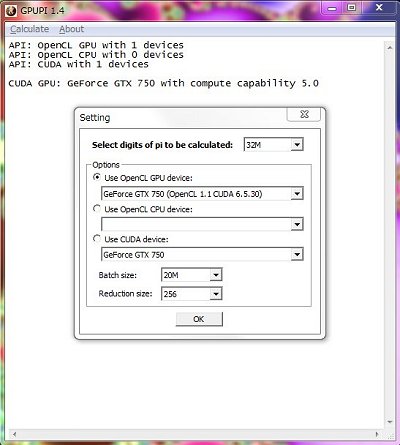
Task: Maximize the GPUPI 1.4 window
Action: tap(351, 8)
